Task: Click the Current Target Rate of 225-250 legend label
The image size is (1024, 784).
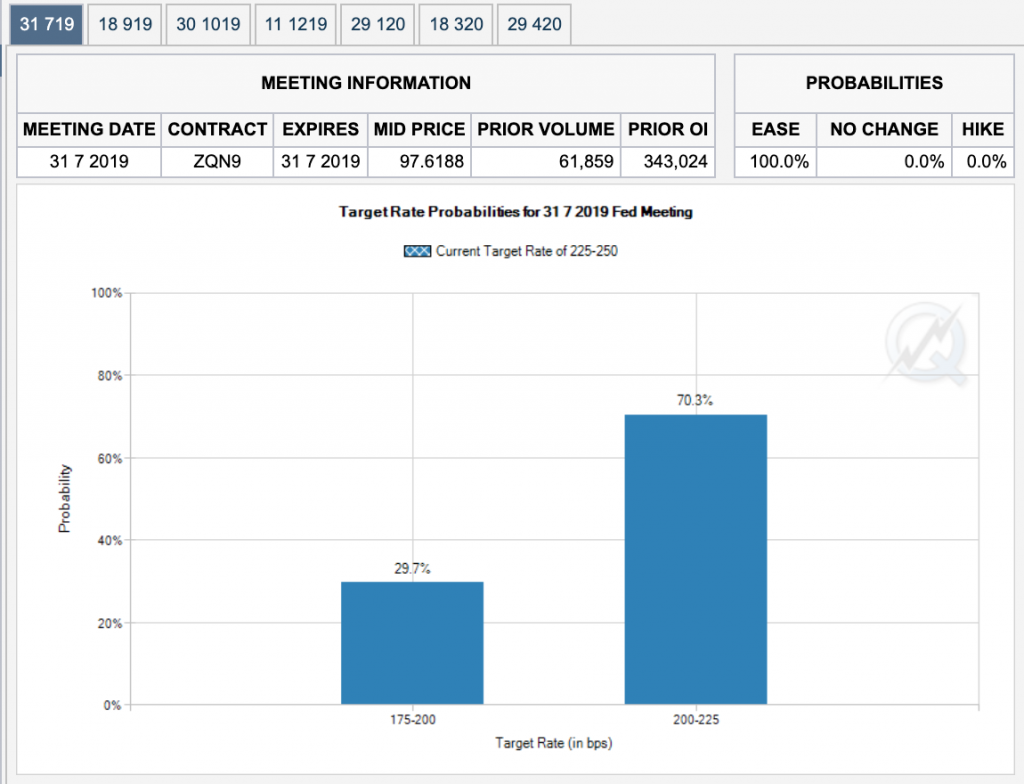Action: coord(526,251)
